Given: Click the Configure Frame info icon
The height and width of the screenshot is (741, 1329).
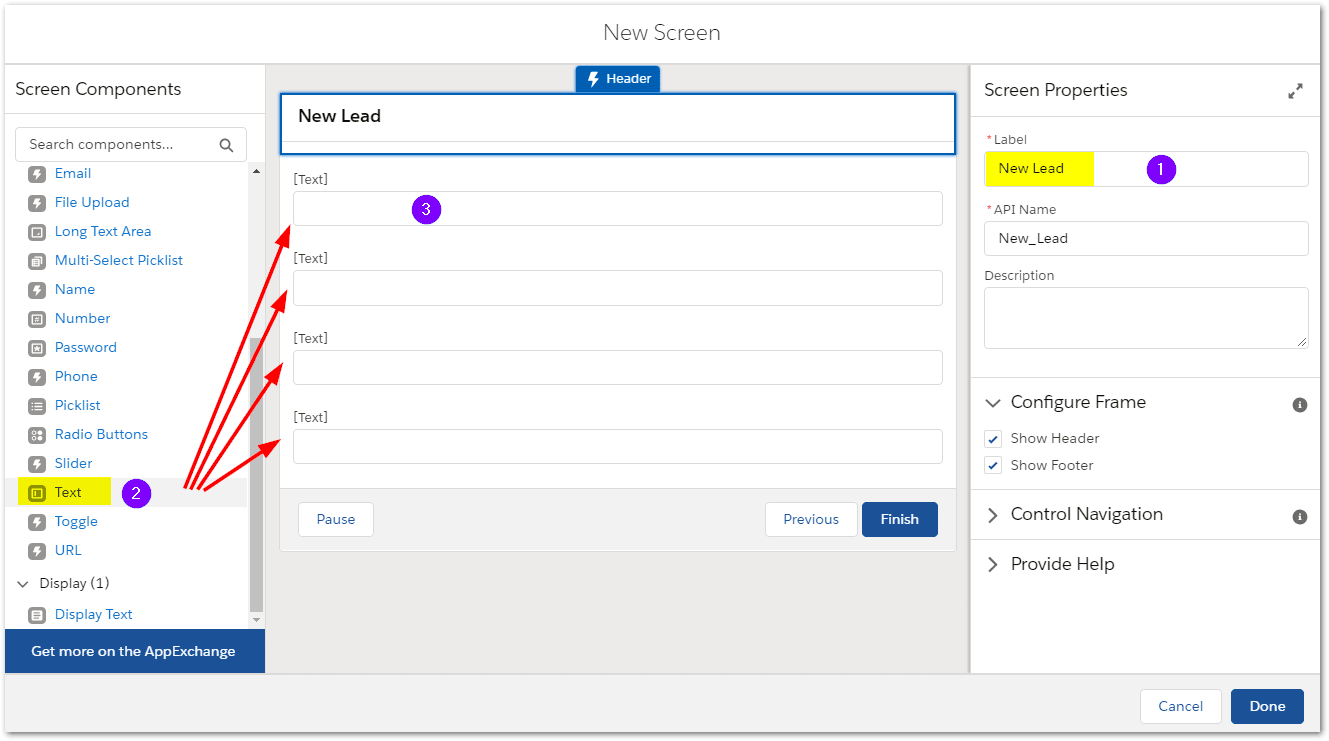Looking at the screenshot, I should coord(1299,405).
